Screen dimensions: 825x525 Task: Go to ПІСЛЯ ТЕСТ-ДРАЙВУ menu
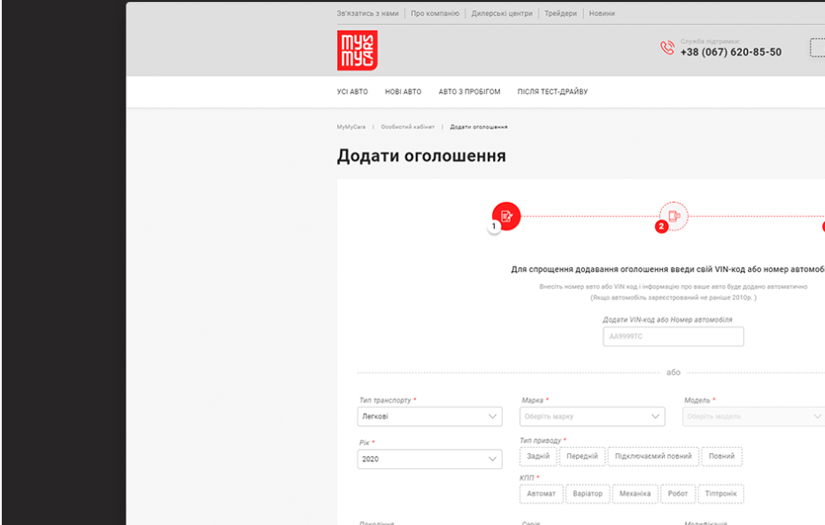(x=552, y=92)
